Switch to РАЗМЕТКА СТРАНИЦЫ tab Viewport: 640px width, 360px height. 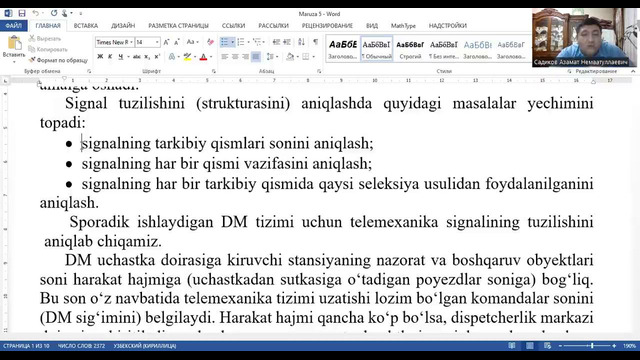tap(178, 25)
